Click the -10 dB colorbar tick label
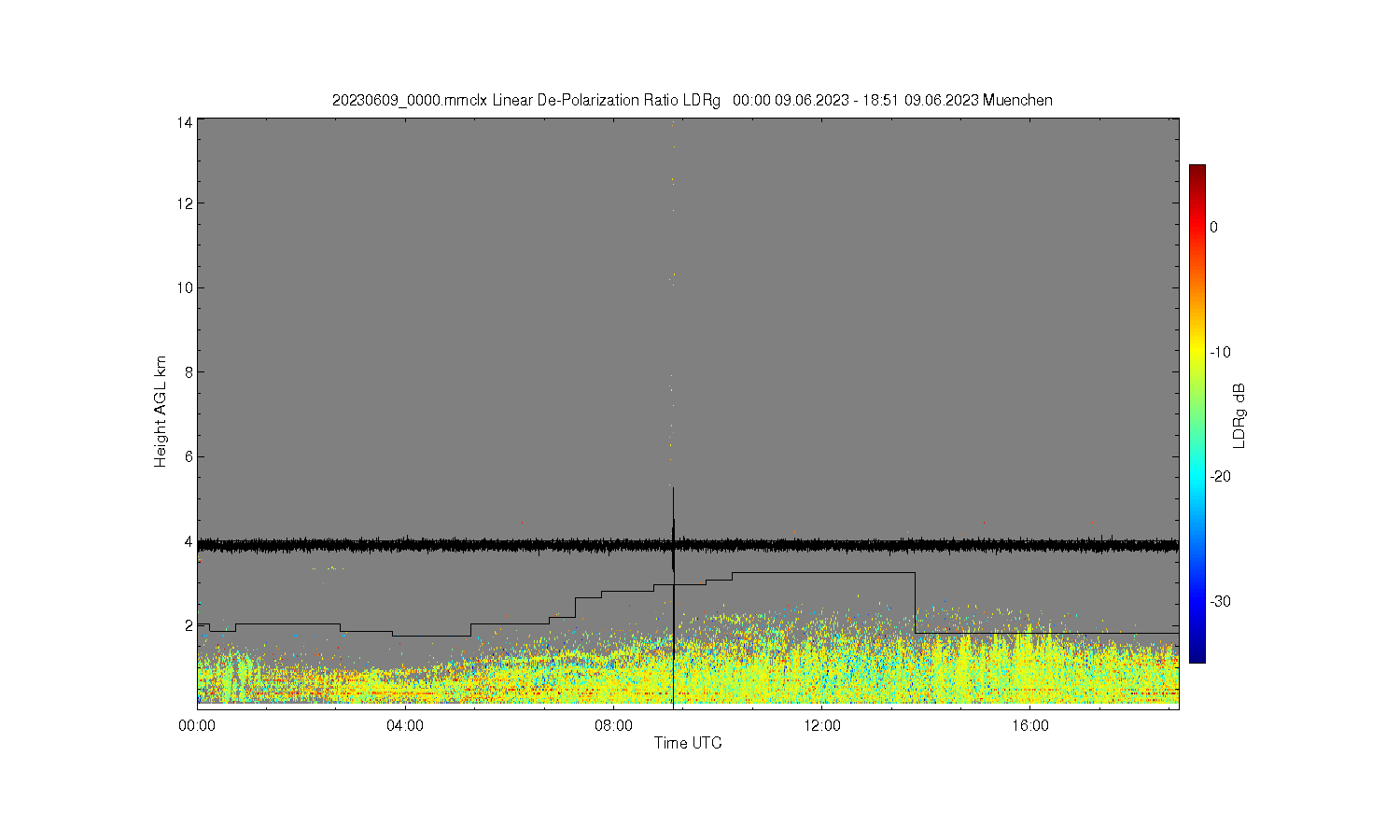1400x840 pixels. (x=1220, y=352)
